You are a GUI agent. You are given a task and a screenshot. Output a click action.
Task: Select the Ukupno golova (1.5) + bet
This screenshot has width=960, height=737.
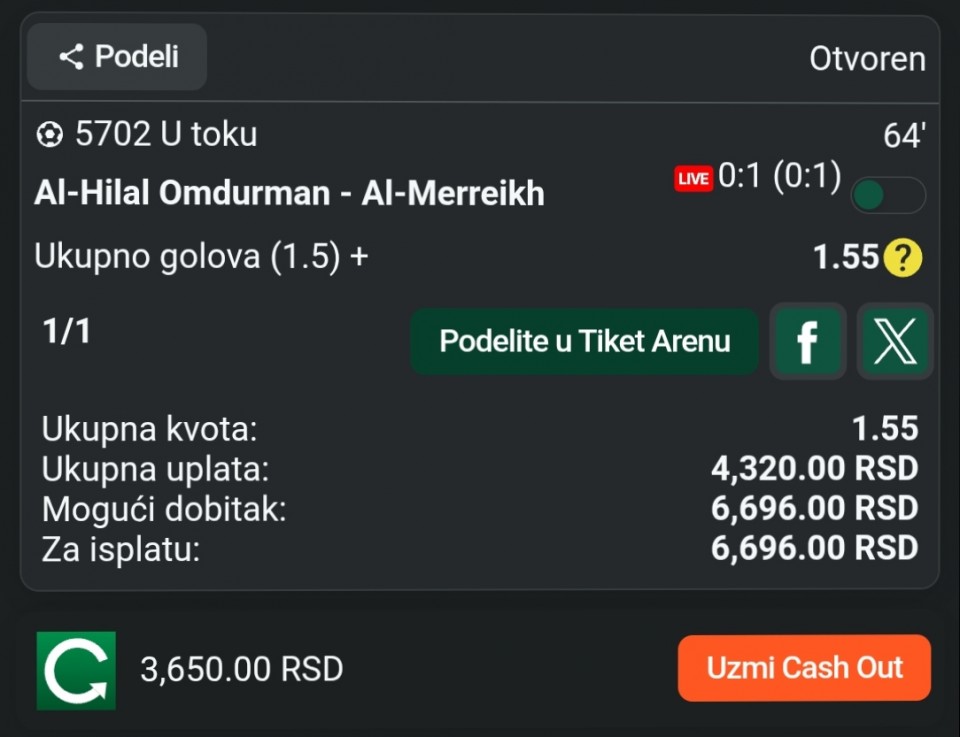(201, 257)
